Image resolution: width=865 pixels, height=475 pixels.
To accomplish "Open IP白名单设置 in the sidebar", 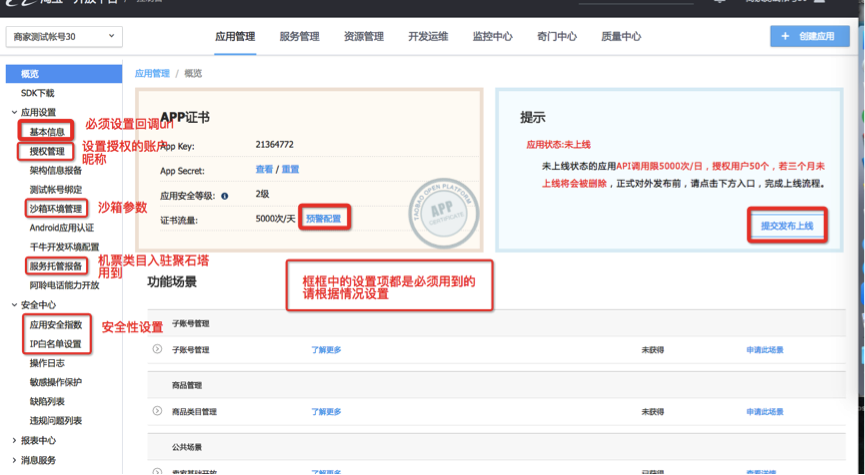I will click(x=56, y=344).
